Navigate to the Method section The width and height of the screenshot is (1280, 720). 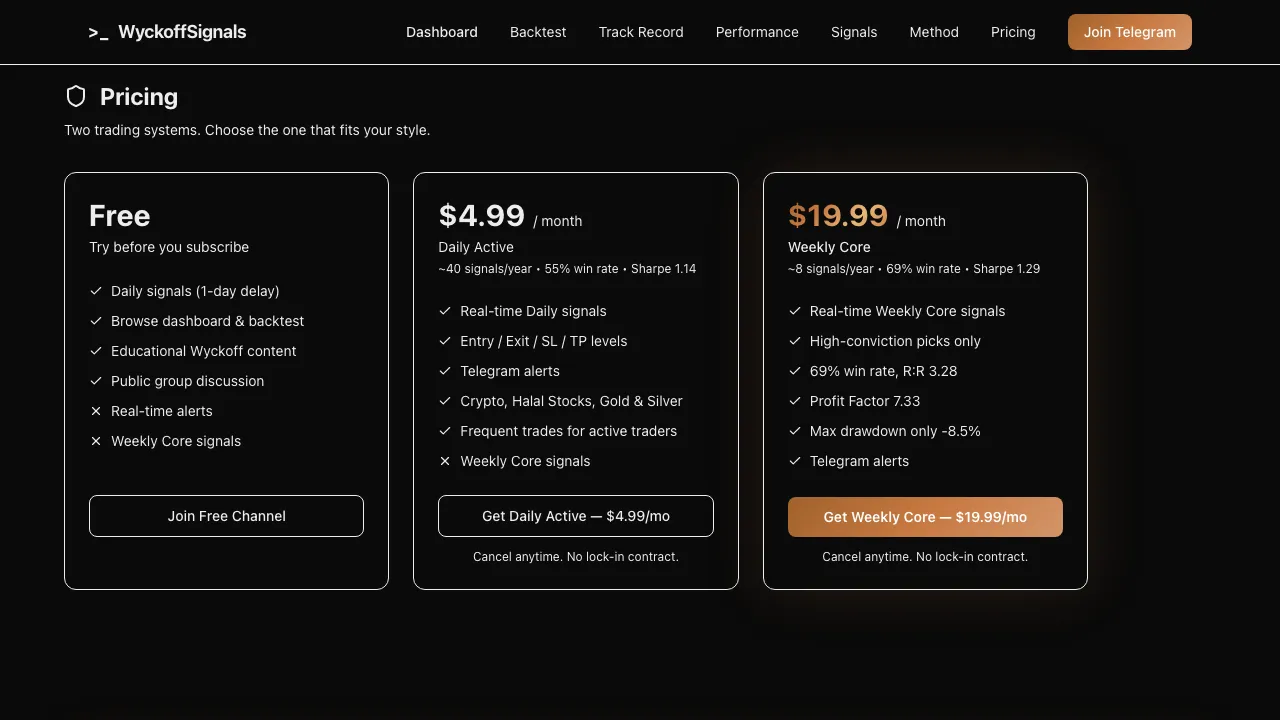[934, 32]
